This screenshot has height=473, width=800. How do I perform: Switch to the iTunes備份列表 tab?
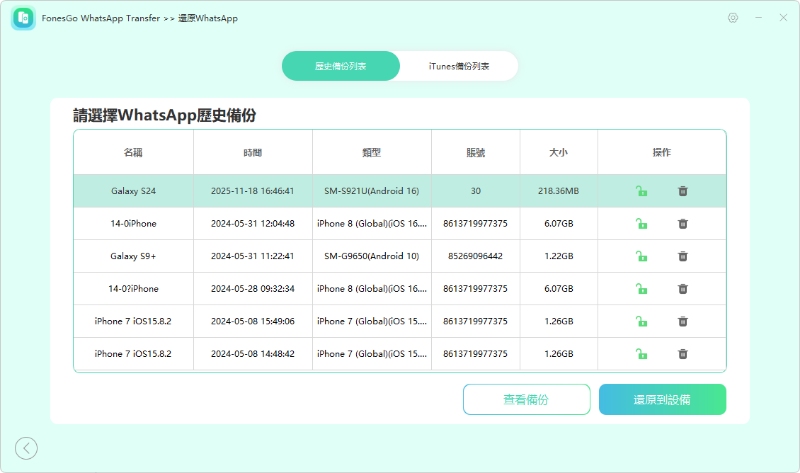tap(459, 66)
